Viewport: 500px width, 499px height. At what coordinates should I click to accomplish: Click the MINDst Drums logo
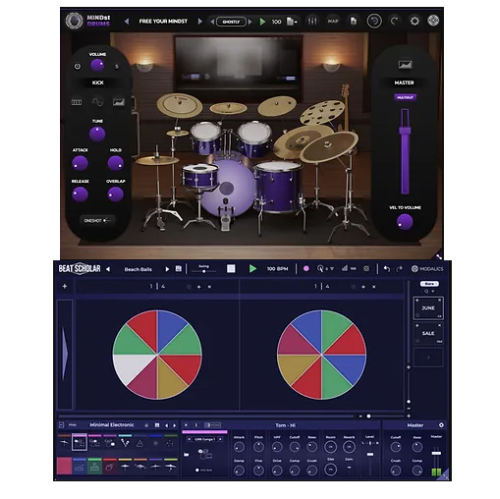tap(88, 21)
